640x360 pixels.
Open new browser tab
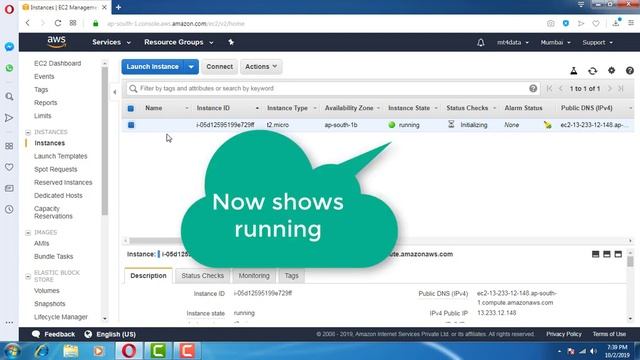click(118, 7)
